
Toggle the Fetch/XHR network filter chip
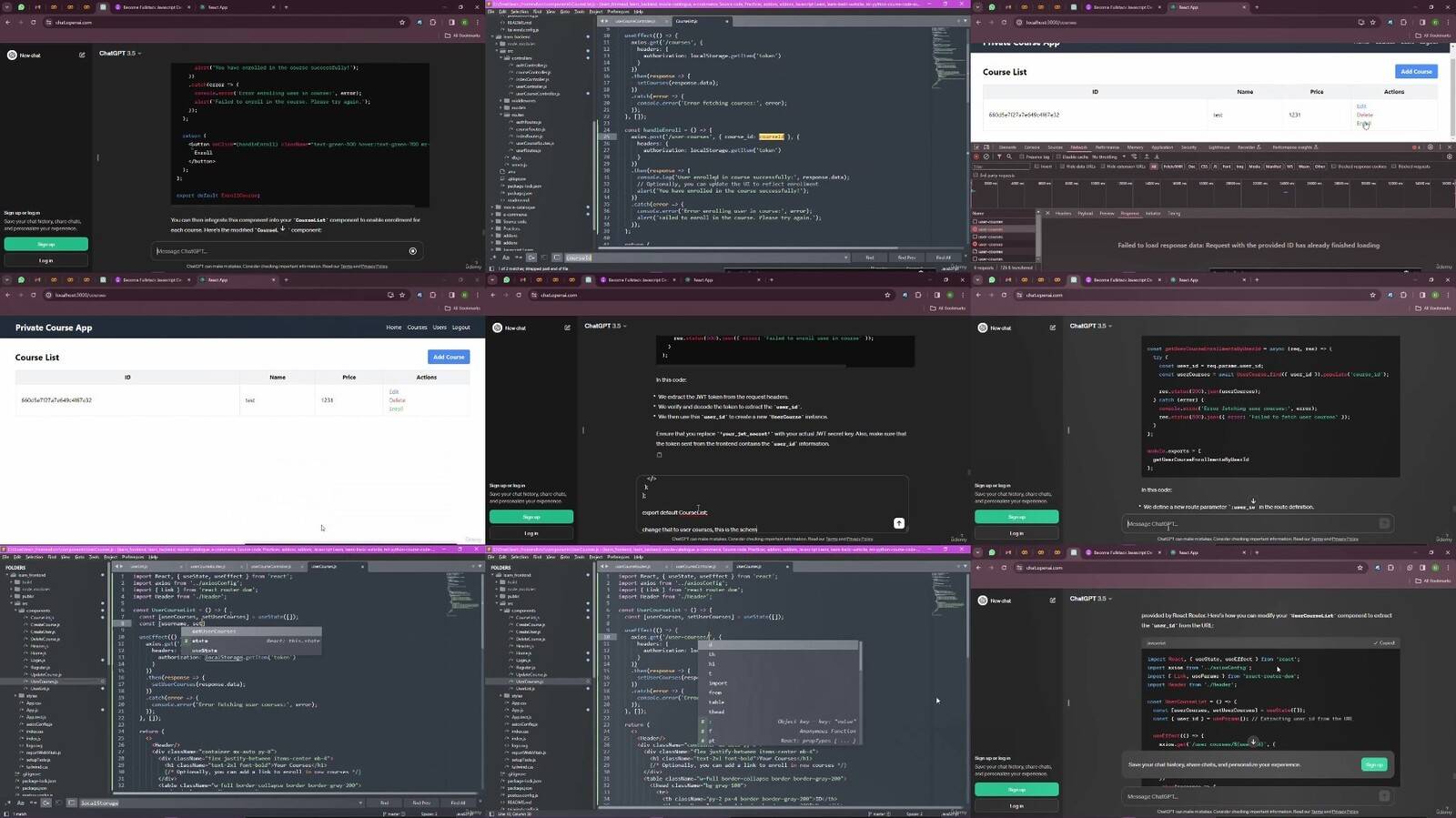click(x=1172, y=167)
